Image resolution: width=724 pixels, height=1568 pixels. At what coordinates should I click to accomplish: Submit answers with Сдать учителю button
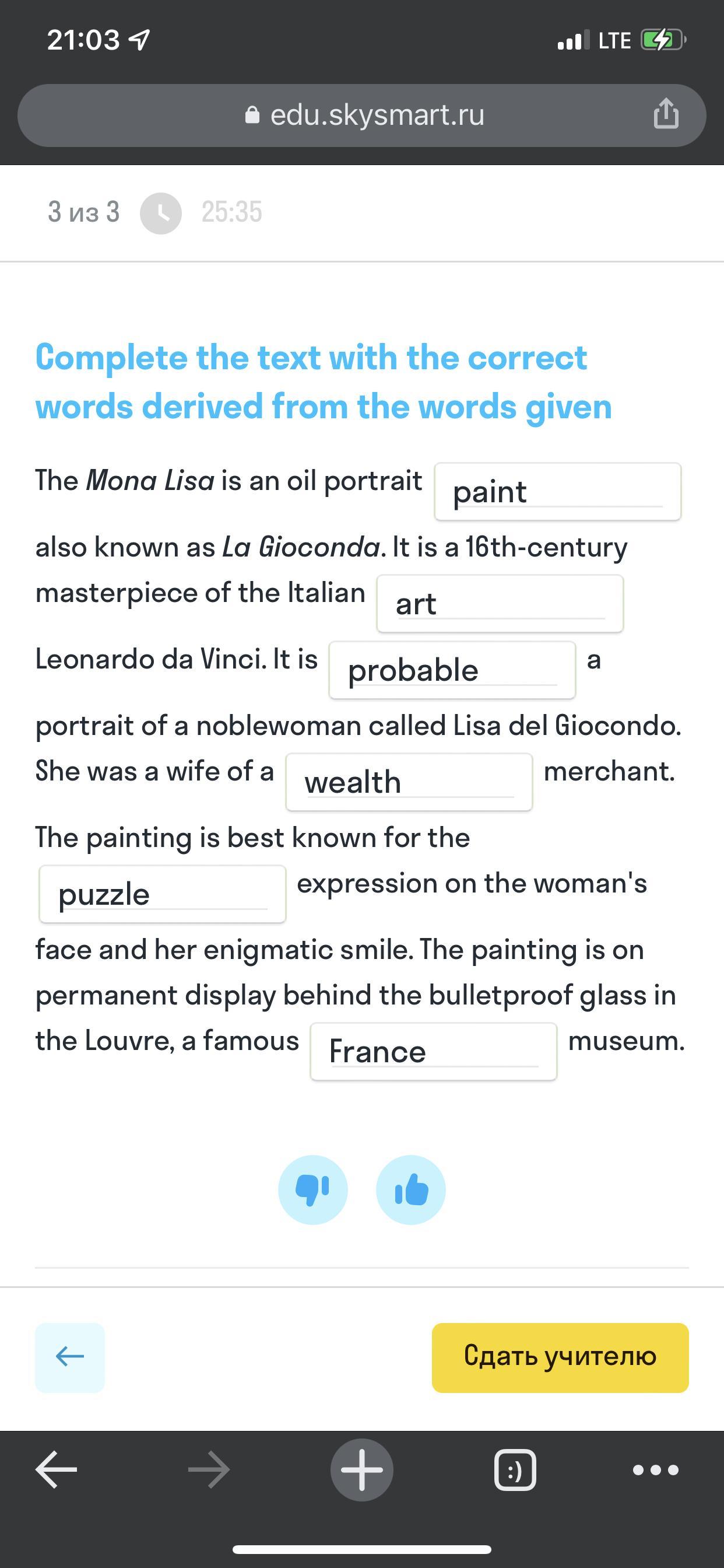(560, 1357)
